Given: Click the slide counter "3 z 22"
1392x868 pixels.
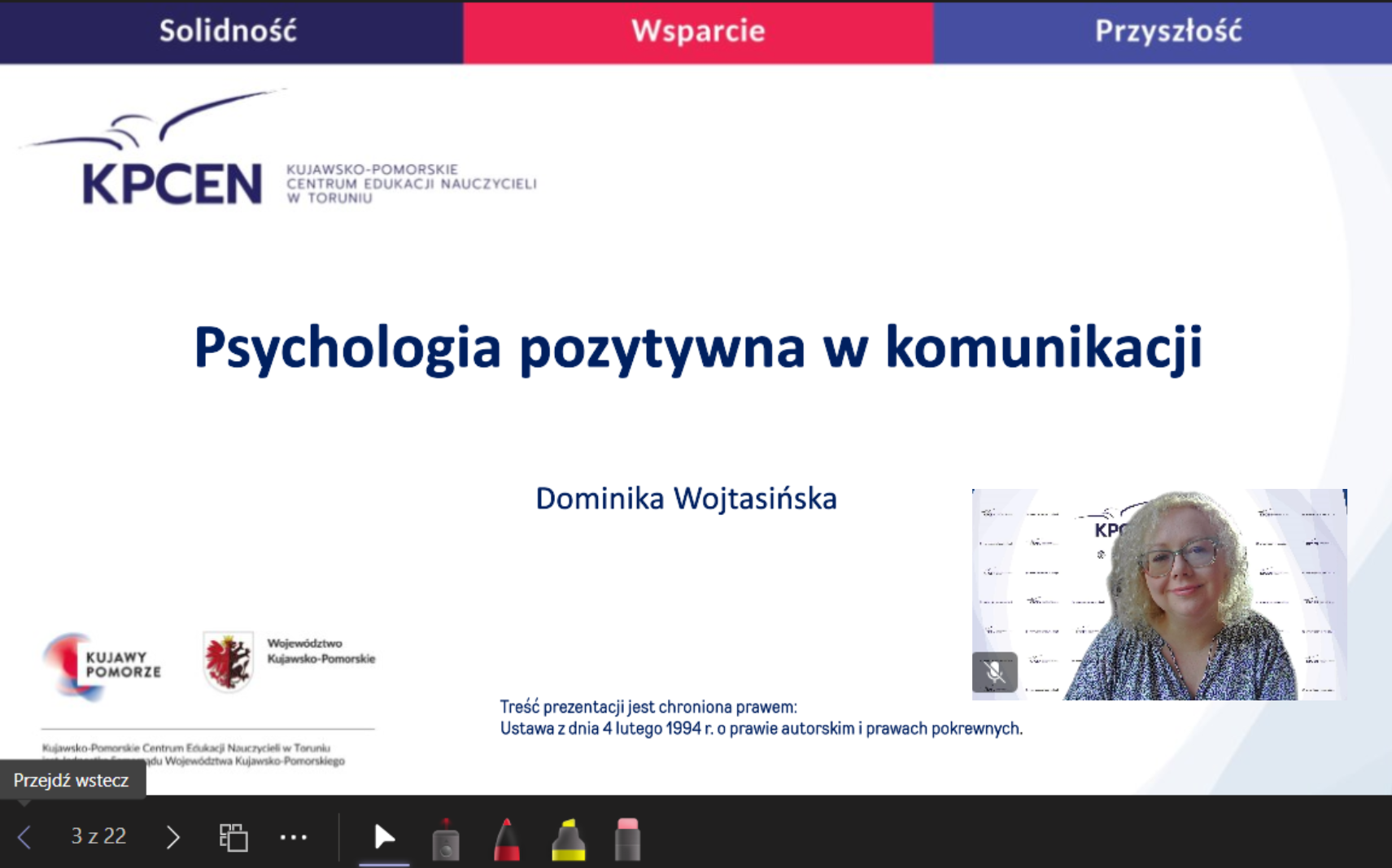Looking at the screenshot, I should point(98,836).
